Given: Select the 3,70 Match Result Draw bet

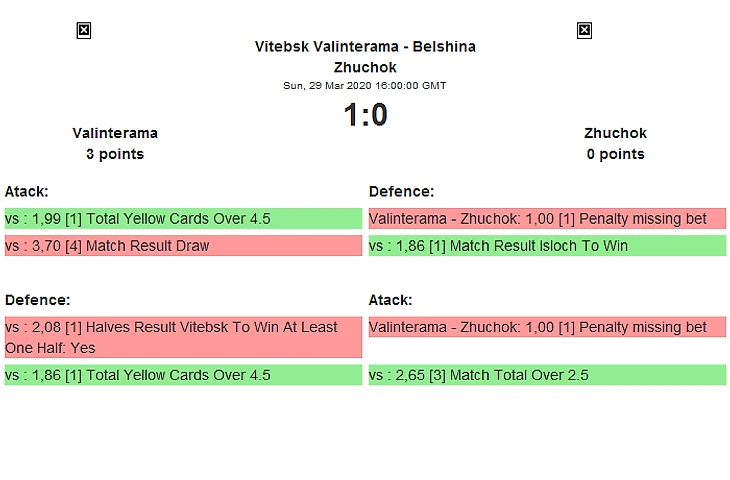Looking at the screenshot, I should tap(183, 246).
